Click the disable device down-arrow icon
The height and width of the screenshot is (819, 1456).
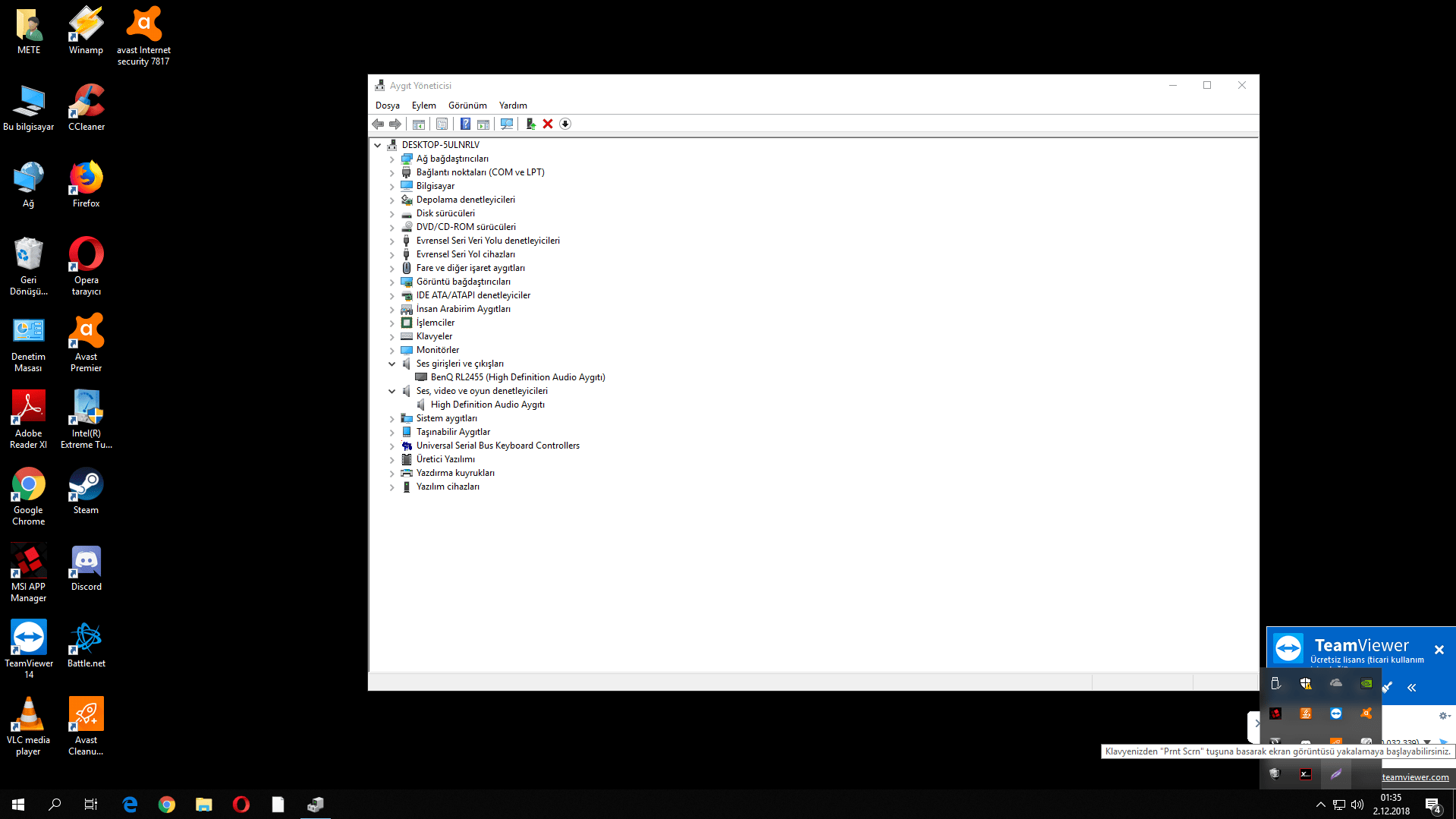[x=565, y=124]
